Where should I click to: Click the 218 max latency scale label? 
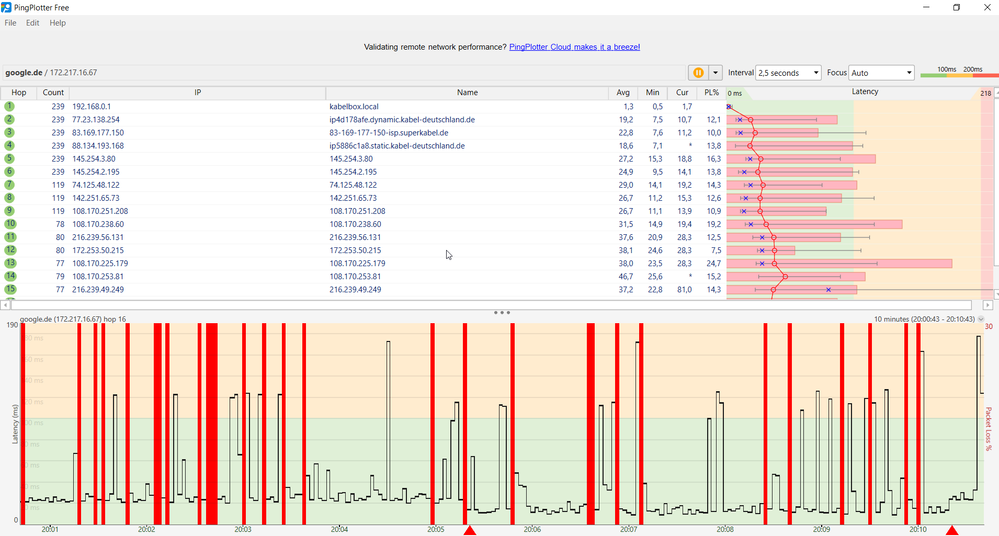point(986,93)
